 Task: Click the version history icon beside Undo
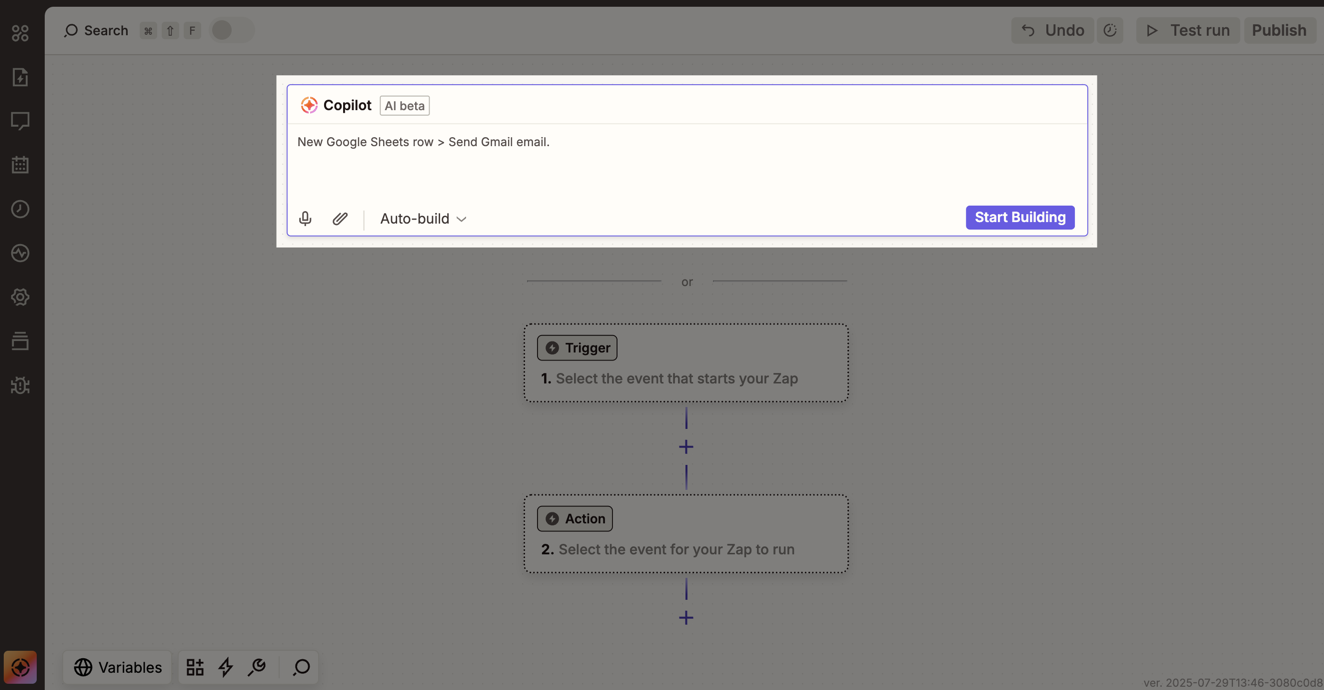point(1110,30)
